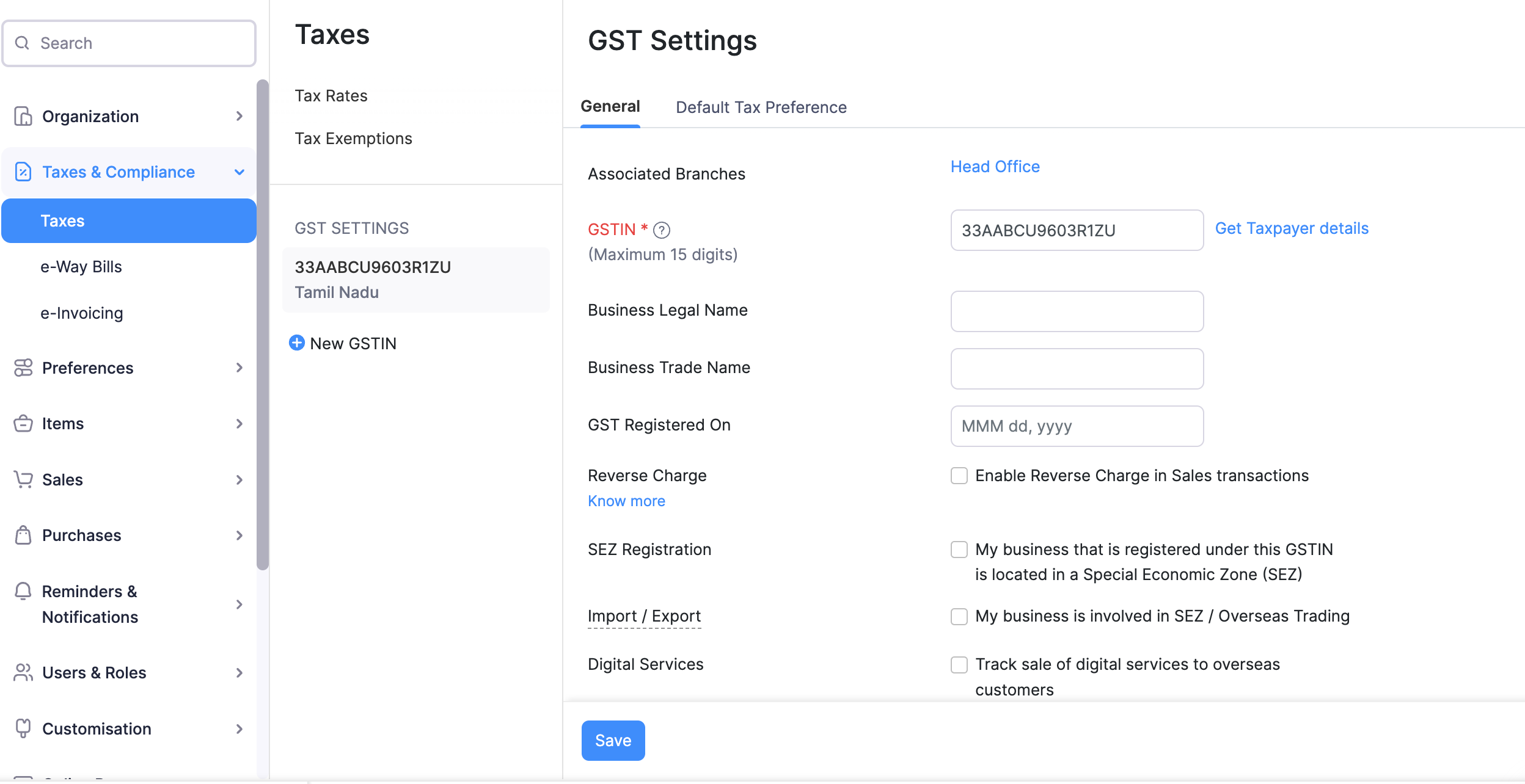Click the Business Legal Name field
Viewport: 1525px width, 784px height.
[x=1077, y=311]
